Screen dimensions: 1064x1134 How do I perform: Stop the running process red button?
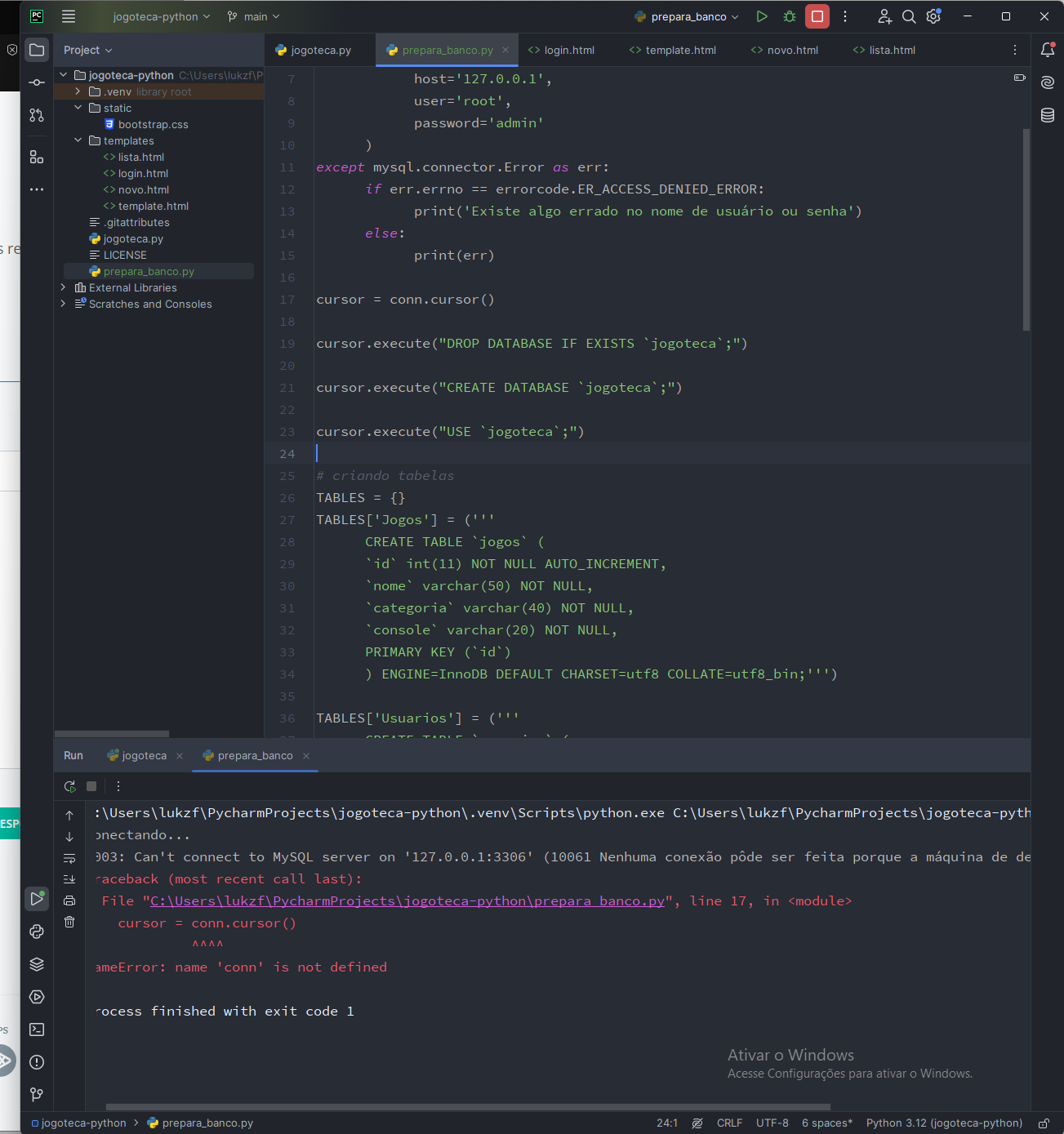point(817,16)
